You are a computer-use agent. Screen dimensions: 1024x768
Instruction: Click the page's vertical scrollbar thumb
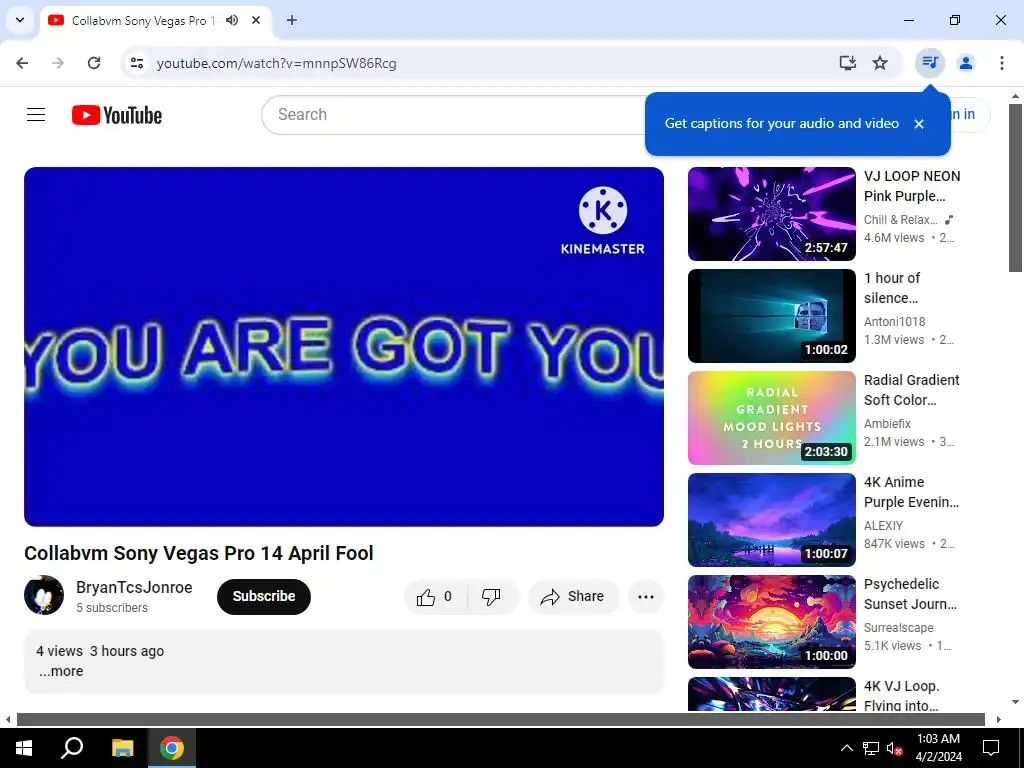click(1015, 187)
